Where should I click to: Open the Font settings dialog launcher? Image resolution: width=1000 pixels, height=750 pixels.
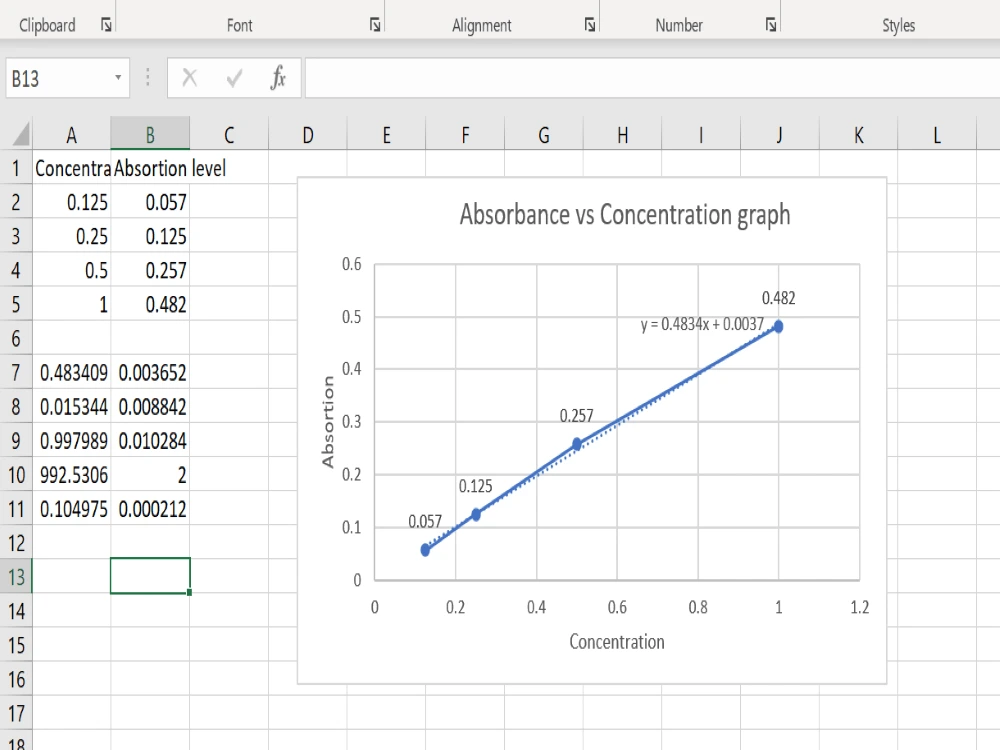pos(376,25)
